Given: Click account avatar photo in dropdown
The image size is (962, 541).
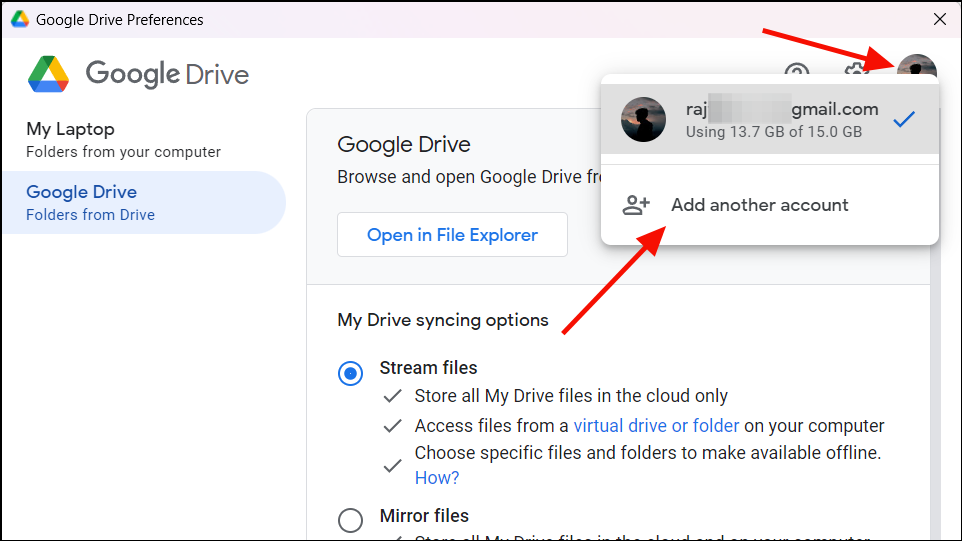Looking at the screenshot, I should click(643, 120).
